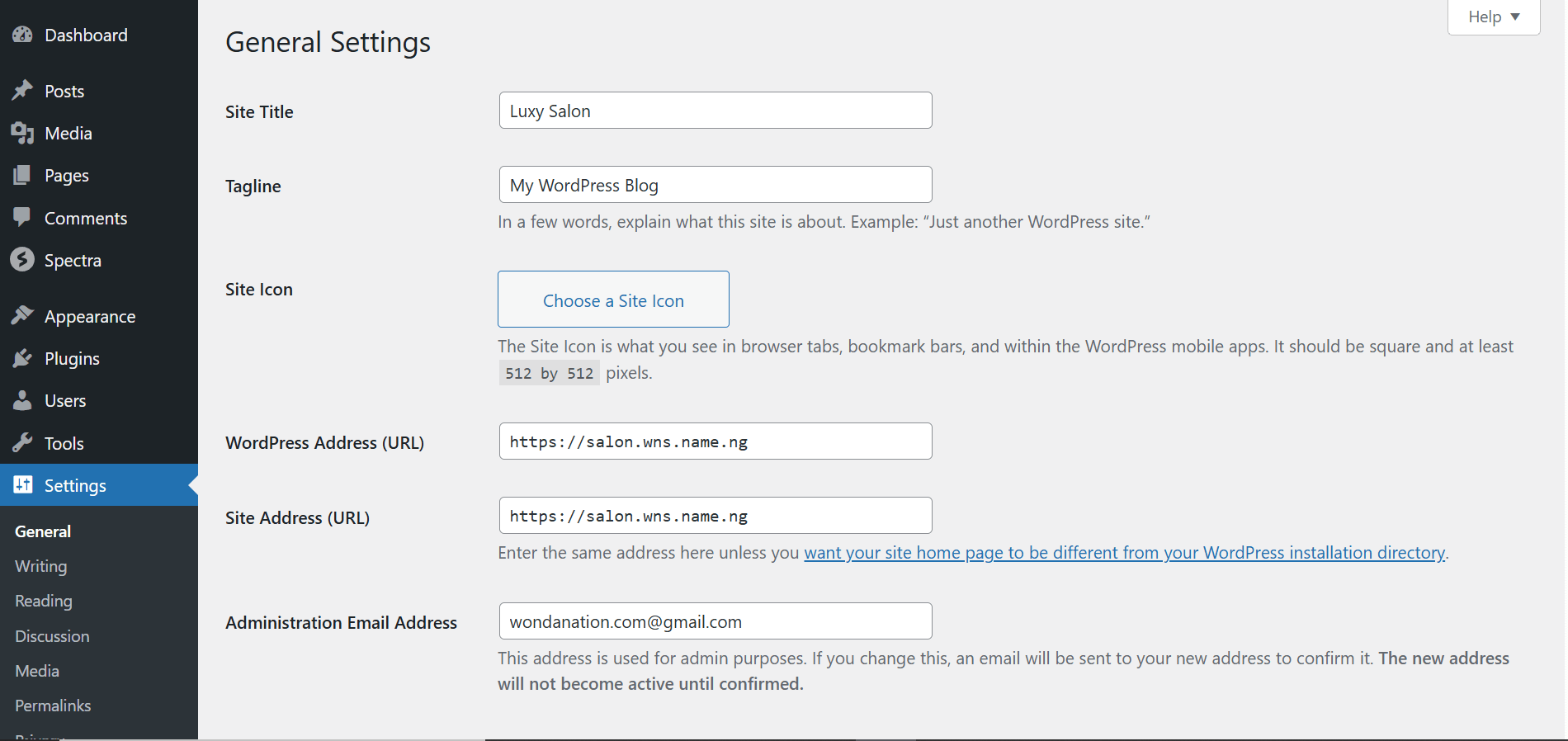The height and width of the screenshot is (741, 1568).
Task: Go to Media in main sidebar
Action: 99,133
